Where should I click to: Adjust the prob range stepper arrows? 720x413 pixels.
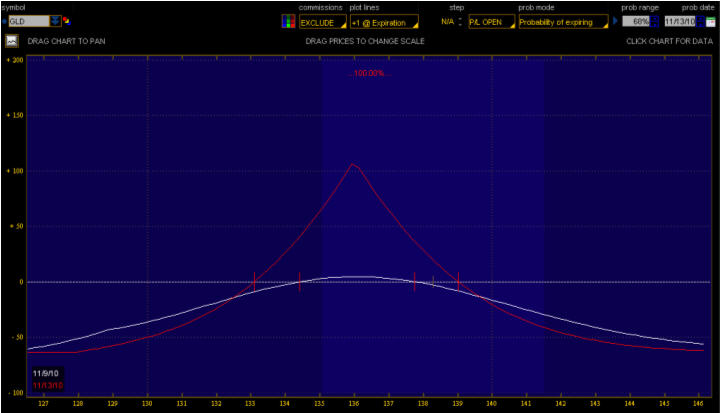[654, 22]
